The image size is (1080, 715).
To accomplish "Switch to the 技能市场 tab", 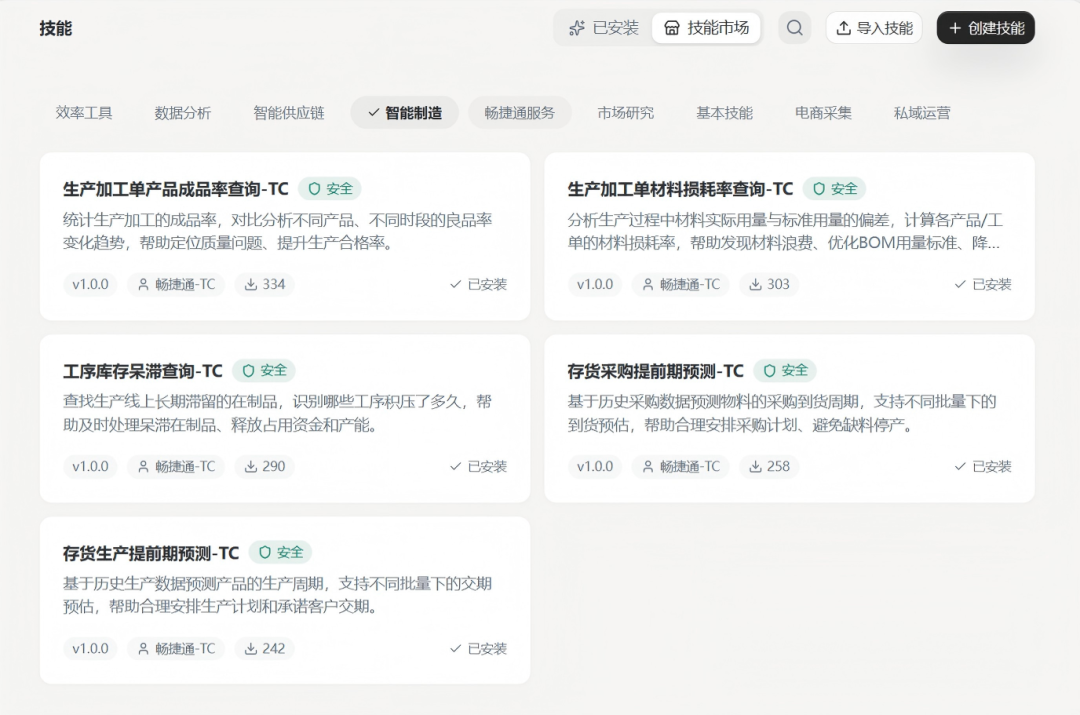I will point(706,28).
